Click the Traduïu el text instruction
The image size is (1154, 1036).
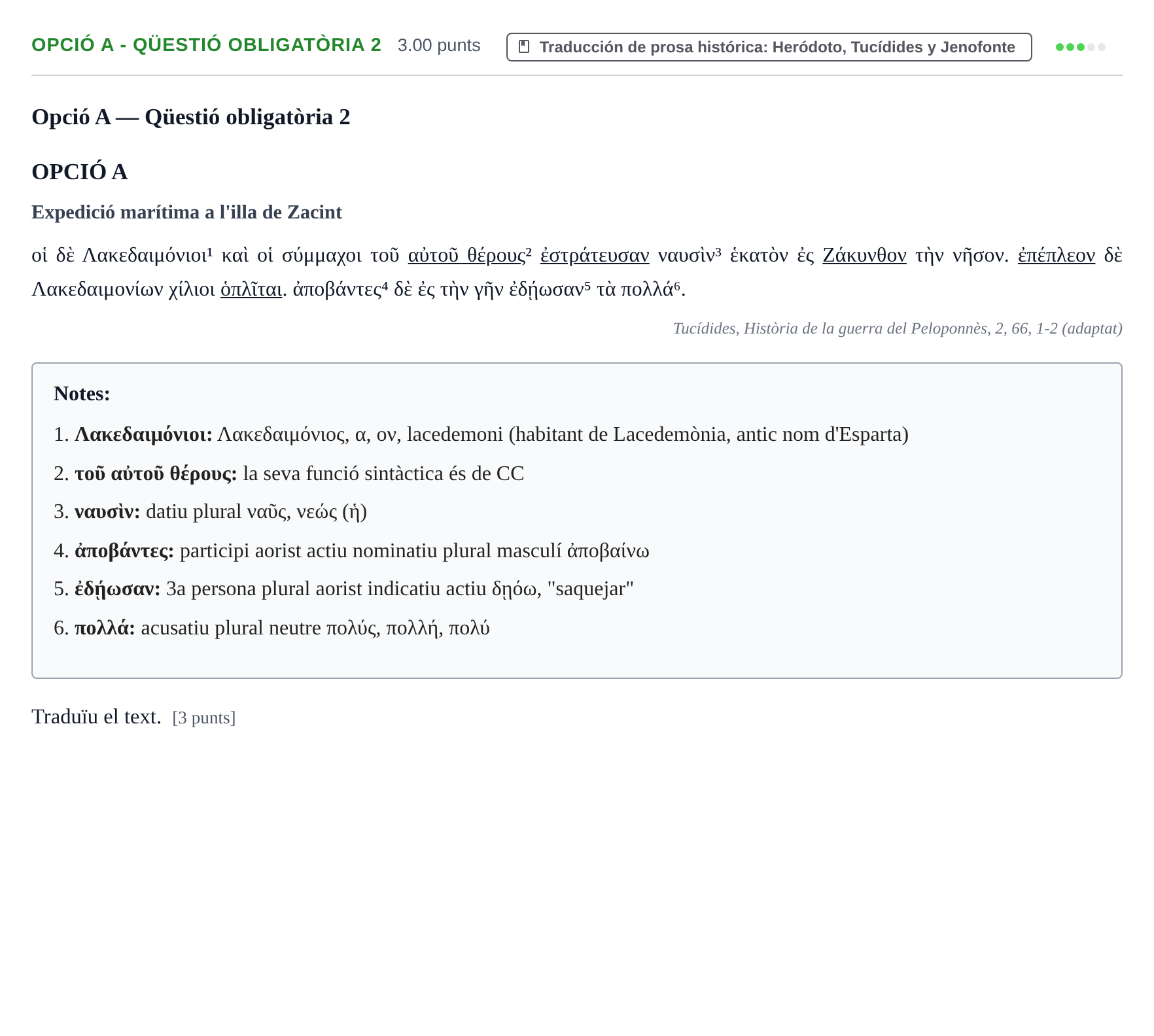pyautogui.click(x=96, y=717)
